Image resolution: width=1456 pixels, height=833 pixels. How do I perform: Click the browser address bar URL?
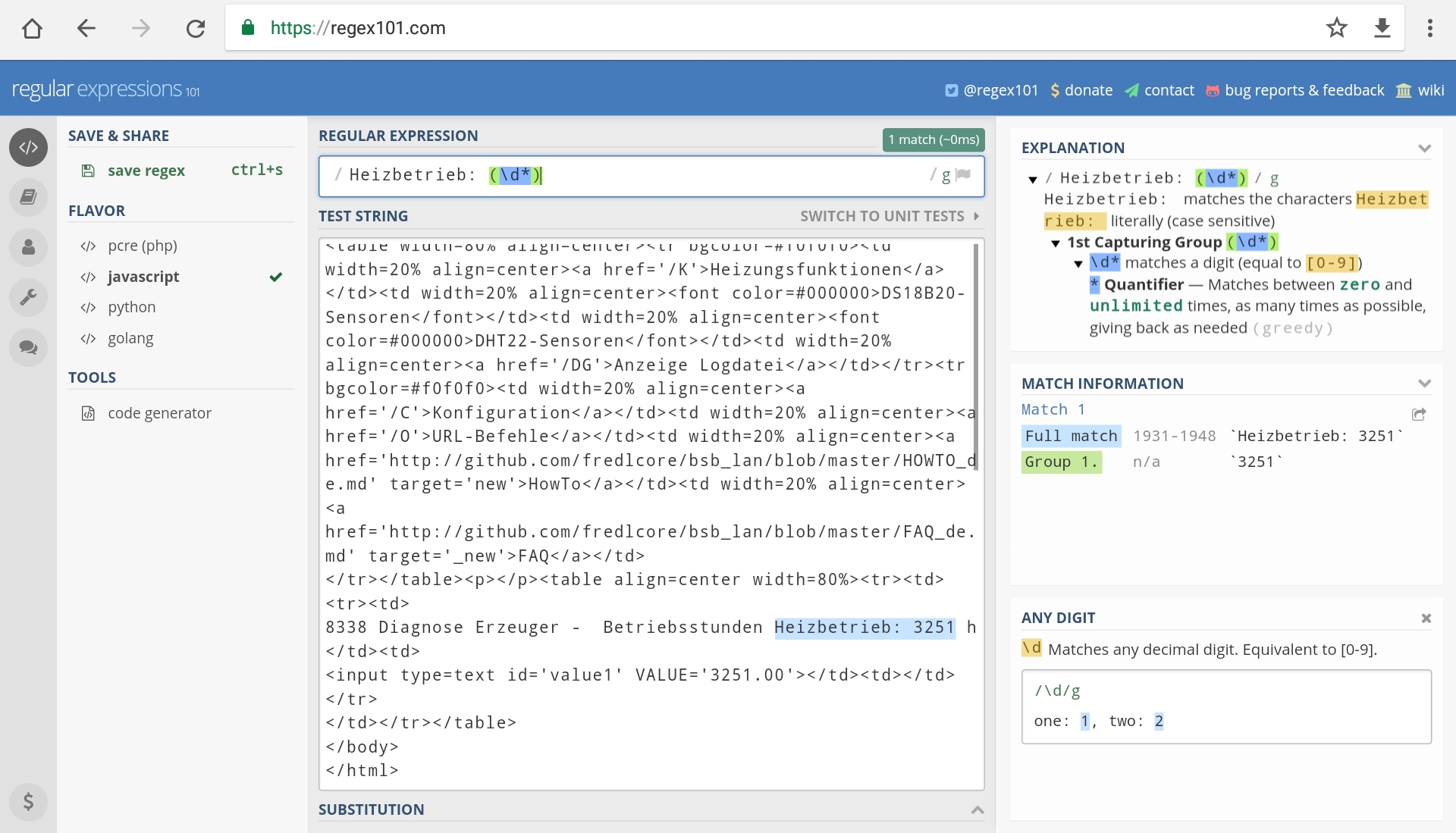358,28
